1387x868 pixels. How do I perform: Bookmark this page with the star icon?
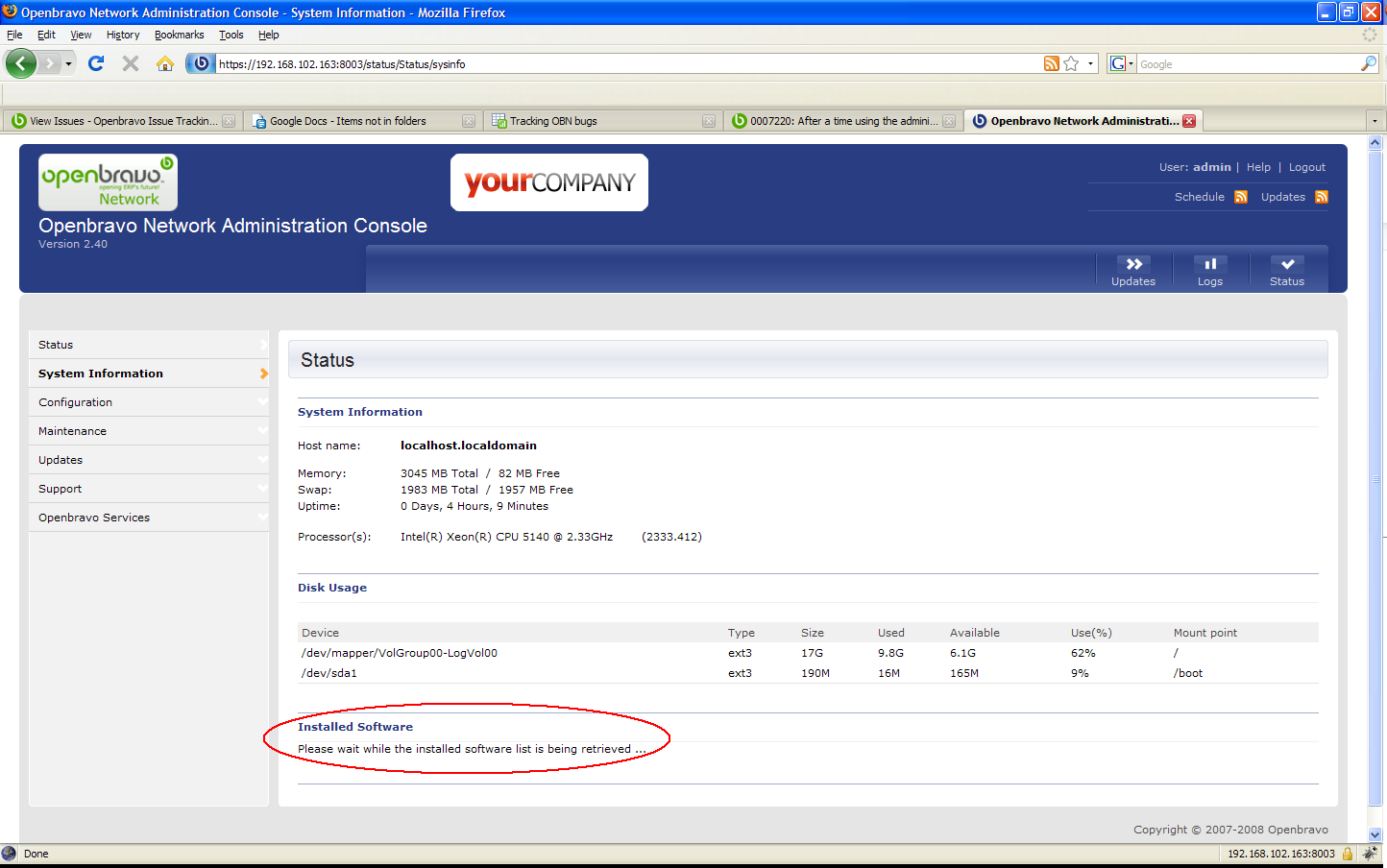1071,63
